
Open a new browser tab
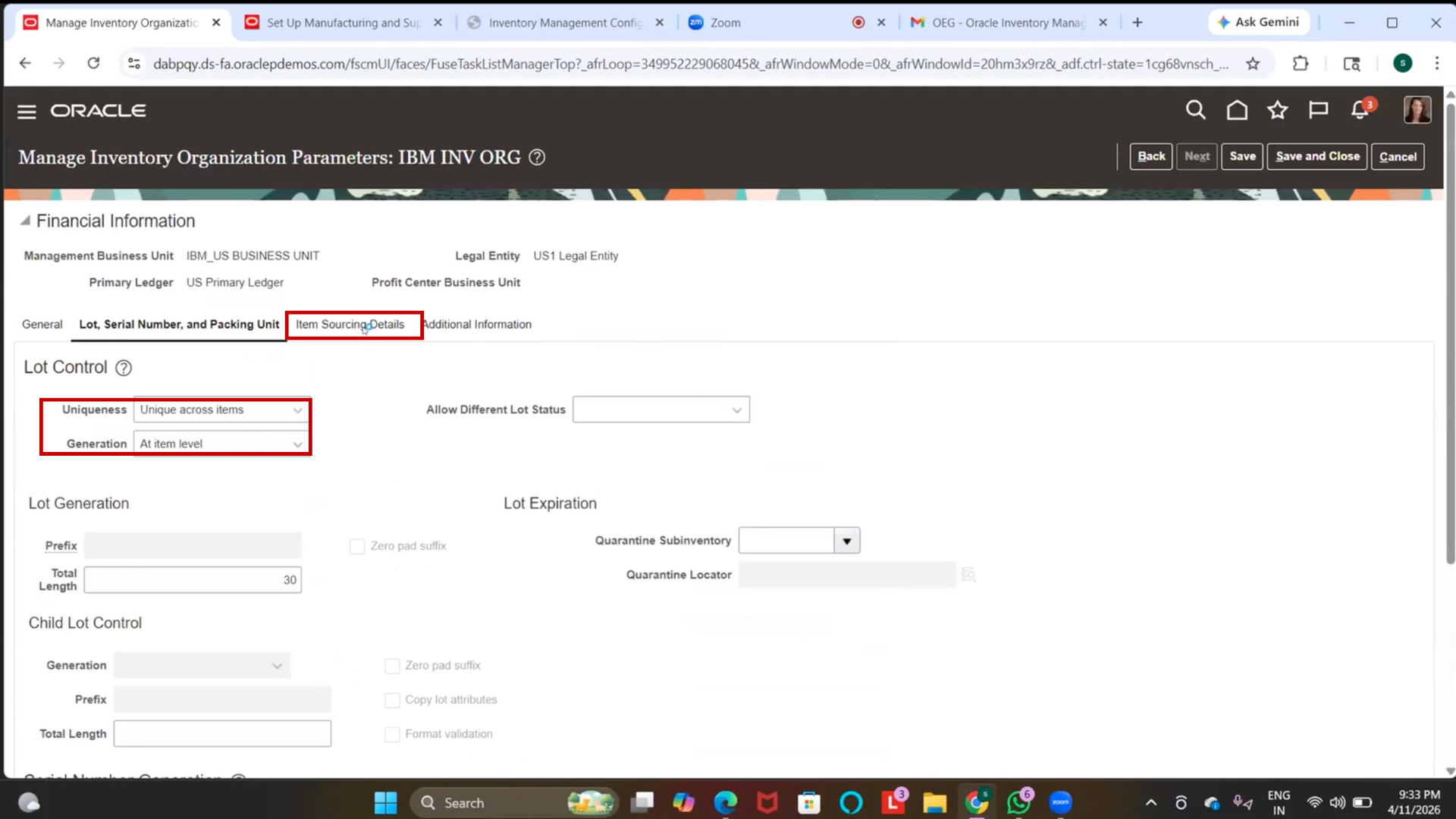[x=1137, y=23]
